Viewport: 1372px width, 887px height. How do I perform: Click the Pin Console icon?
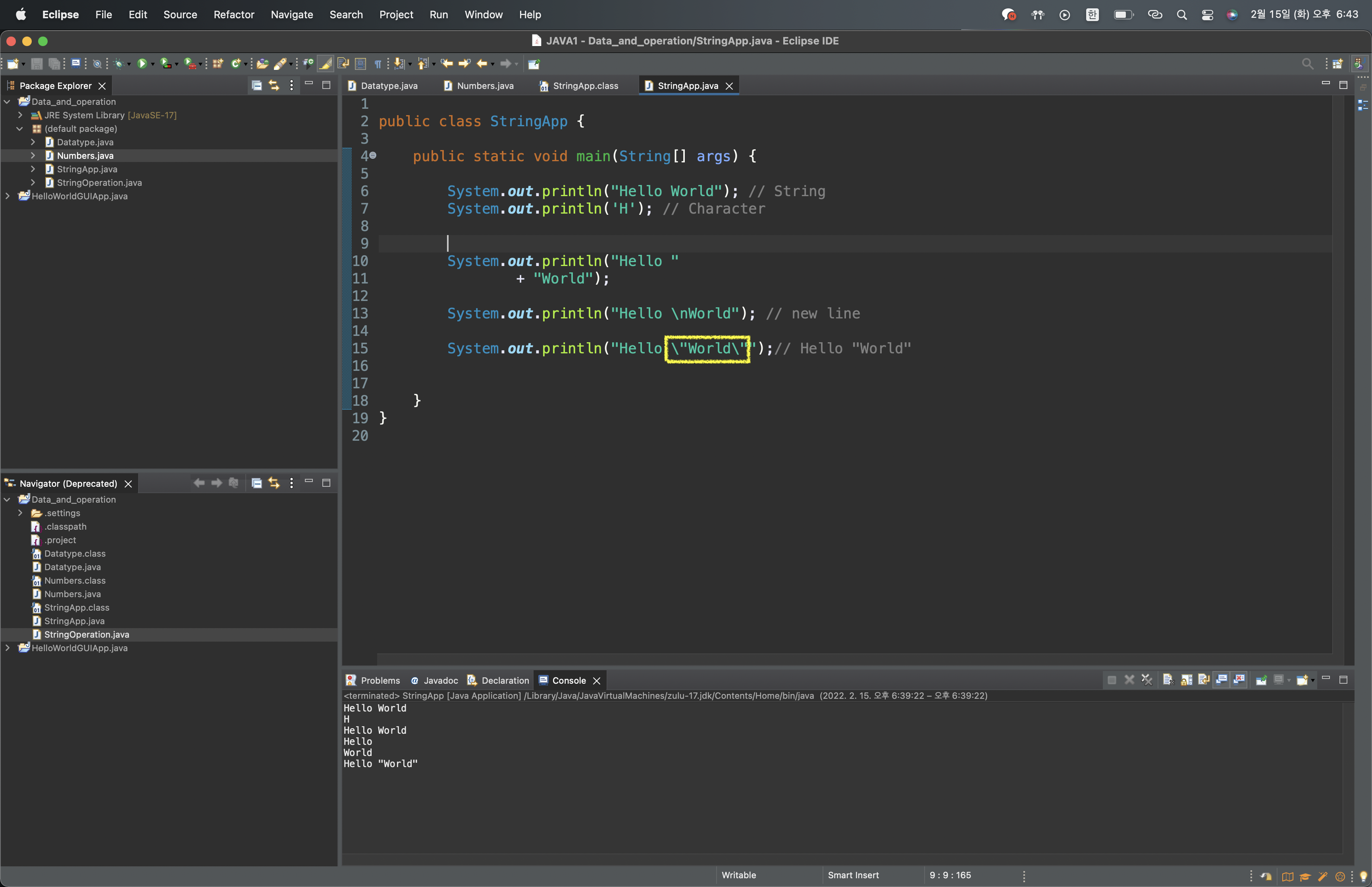tap(1261, 680)
